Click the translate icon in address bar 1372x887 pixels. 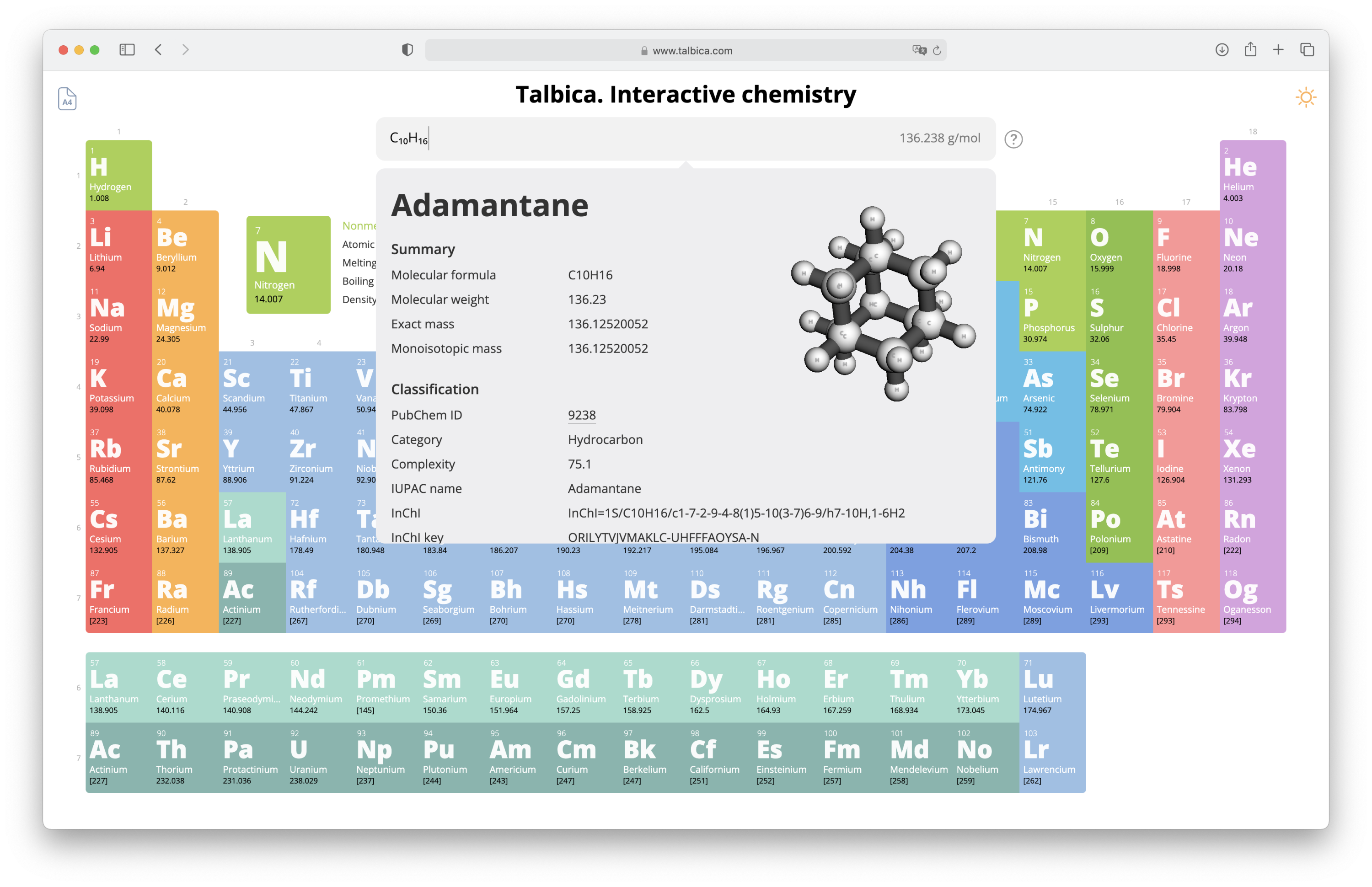click(919, 50)
